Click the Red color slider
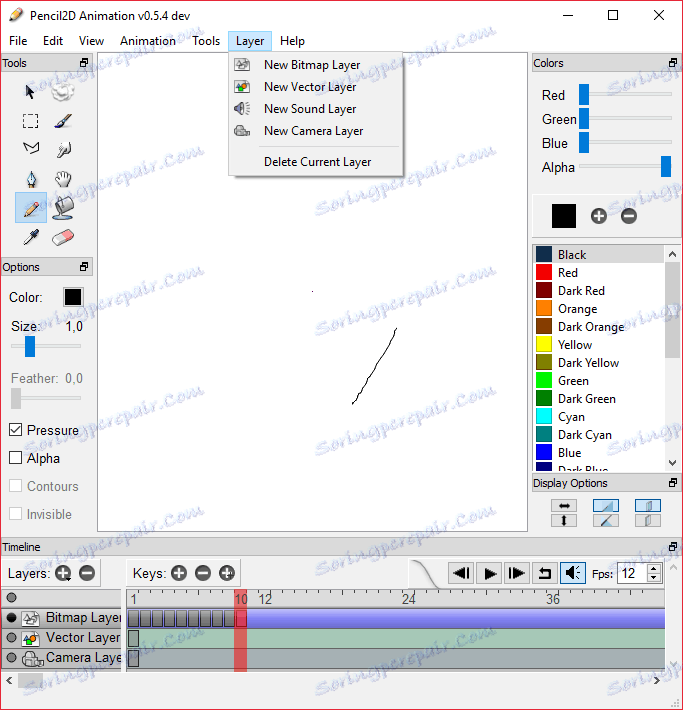The height and width of the screenshot is (710, 683). [625, 94]
